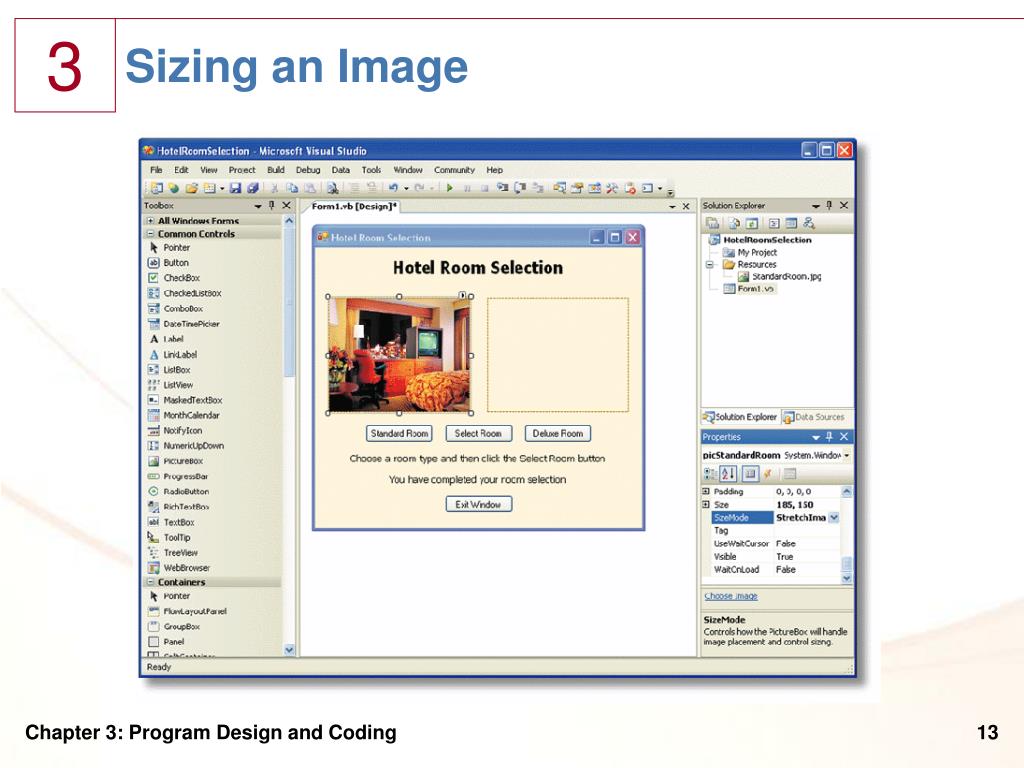The width and height of the screenshot is (1024, 768).
Task: Click Solution Explorer View Code icon
Action: click(x=774, y=223)
